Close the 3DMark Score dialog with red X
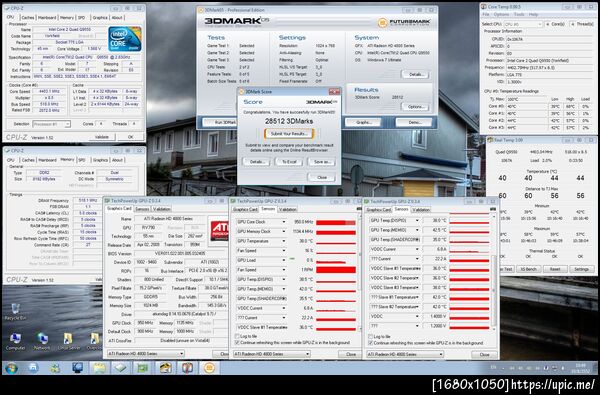600x395 pixels. pyautogui.click(x=334, y=91)
